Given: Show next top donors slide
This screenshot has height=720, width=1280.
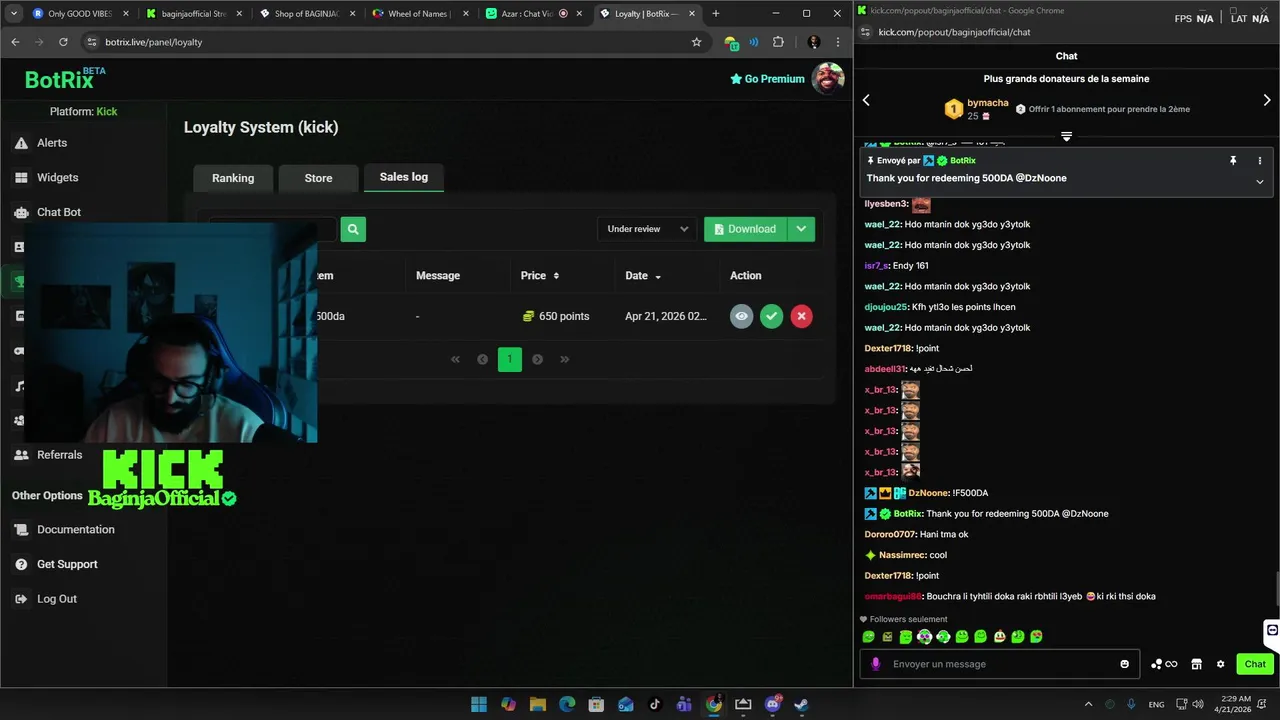Looking at the screenshot, I should [1267, 100].
